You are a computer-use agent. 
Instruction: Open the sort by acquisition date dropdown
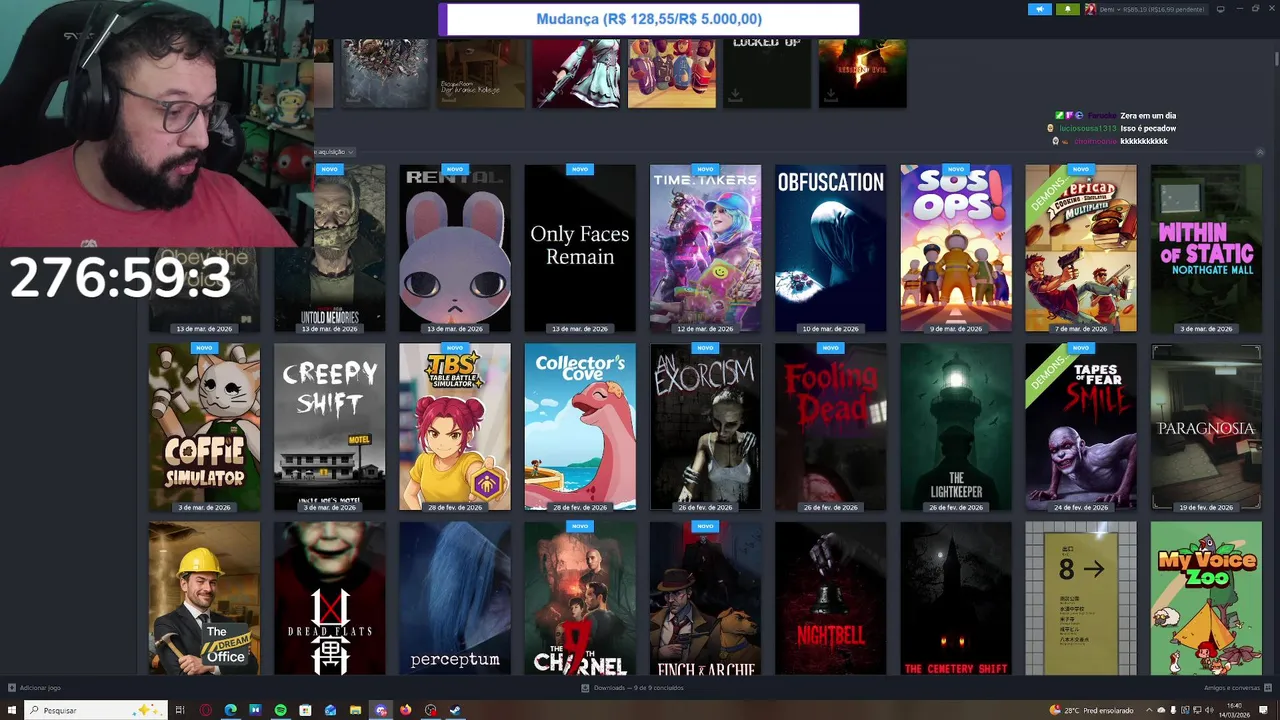[x=333, y=152]
